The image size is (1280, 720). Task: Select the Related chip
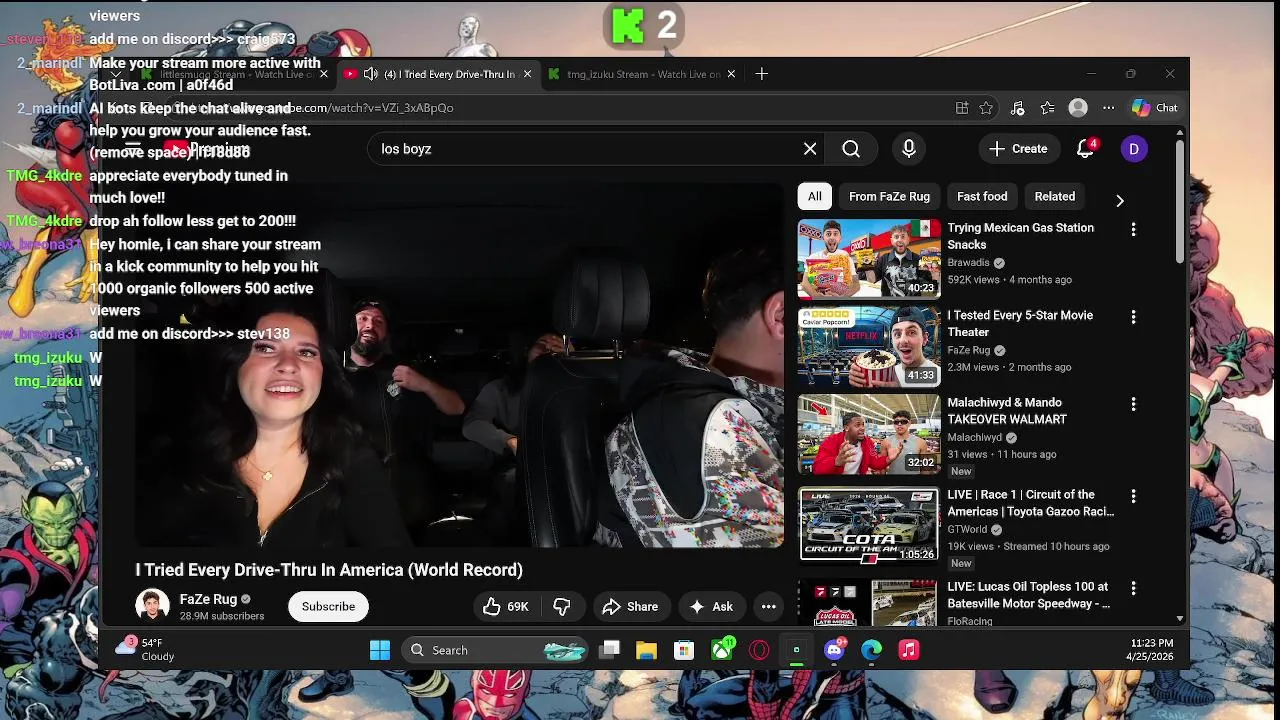point(1055,197)
